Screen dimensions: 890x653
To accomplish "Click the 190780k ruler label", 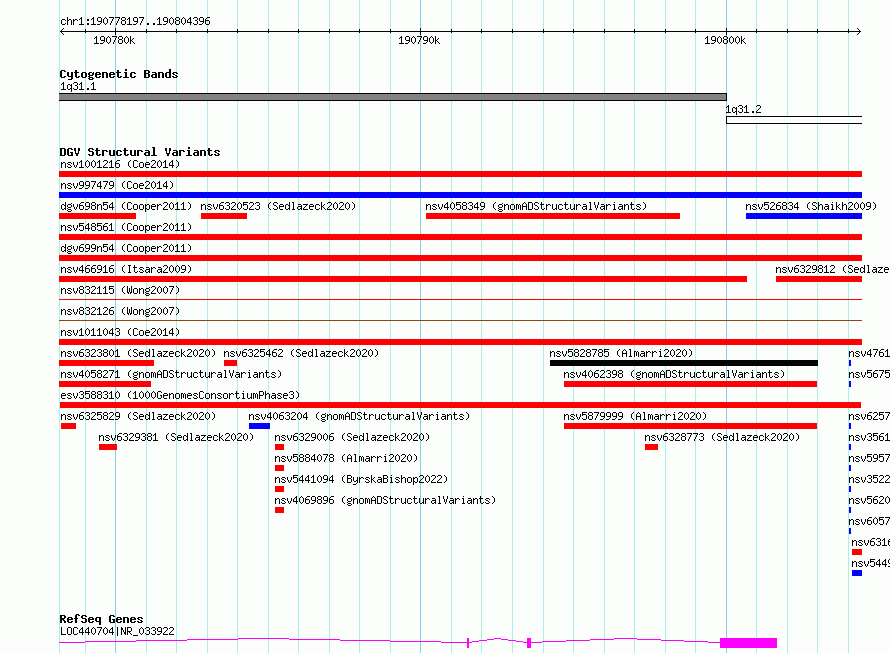I will 114,40.
